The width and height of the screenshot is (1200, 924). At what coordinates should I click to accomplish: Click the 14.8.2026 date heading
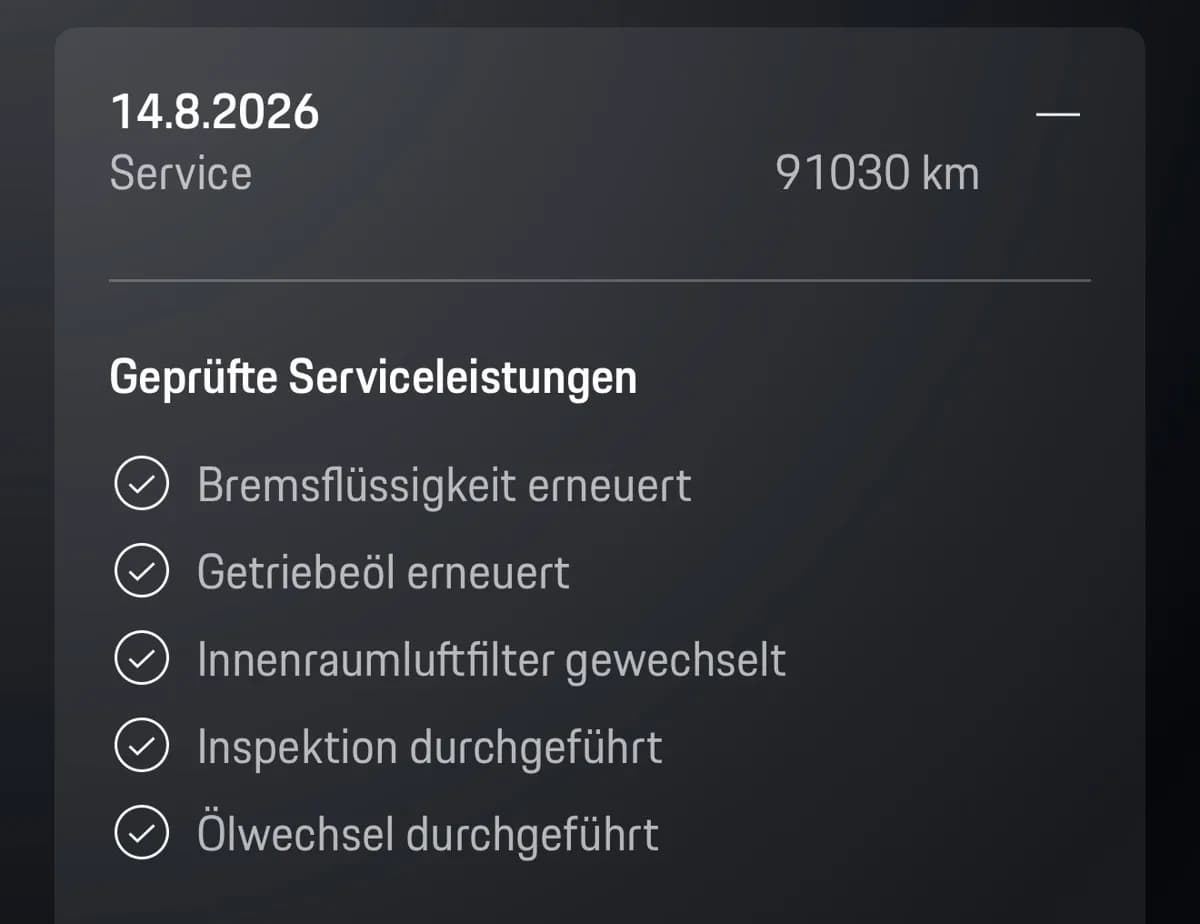tap(214, 111)
